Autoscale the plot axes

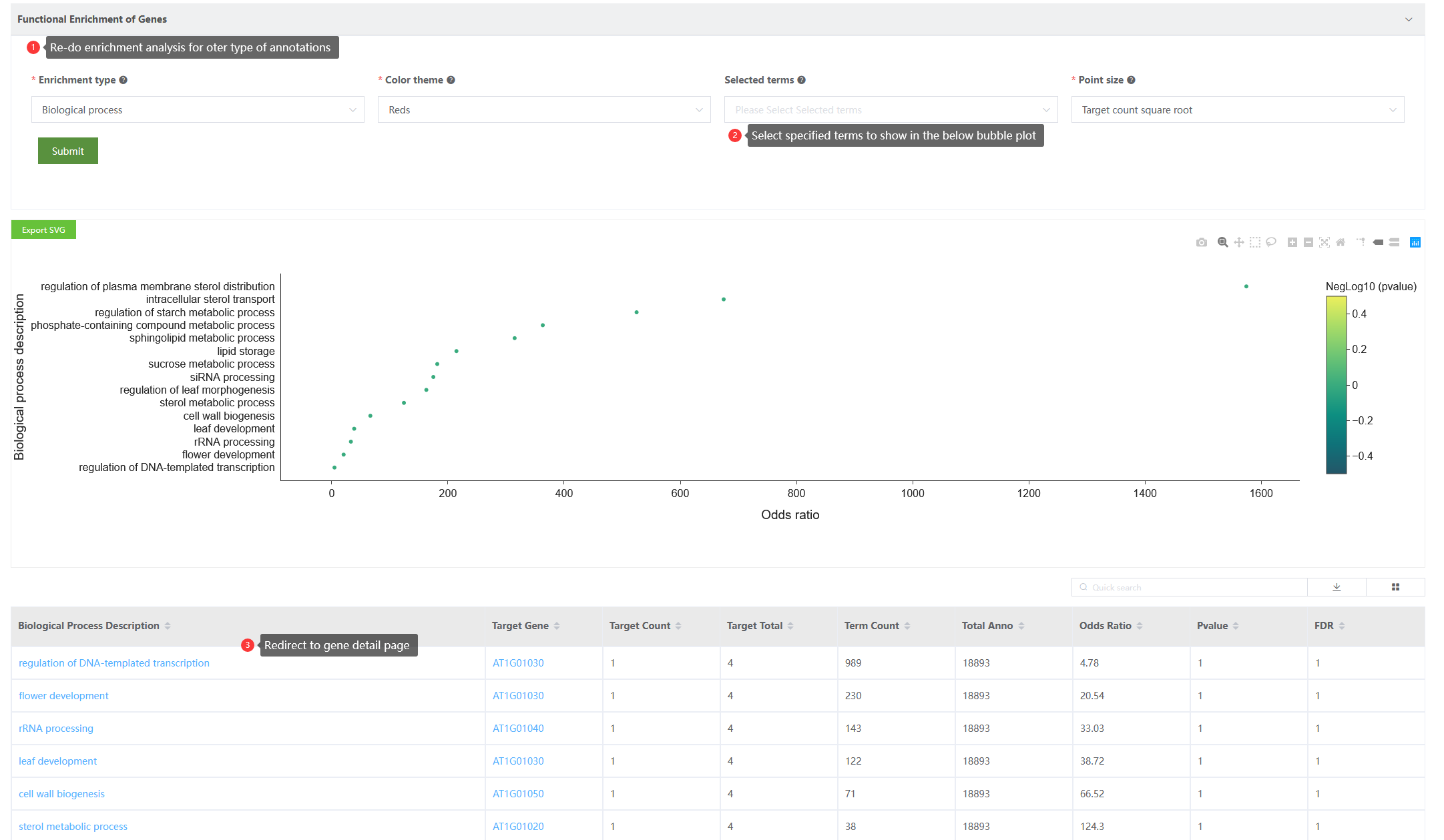(1325, 243)
